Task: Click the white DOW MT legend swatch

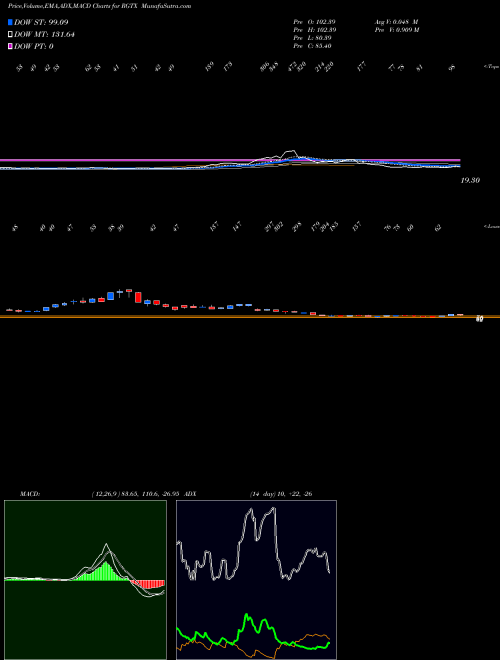Action: click(x=10, y=35)
